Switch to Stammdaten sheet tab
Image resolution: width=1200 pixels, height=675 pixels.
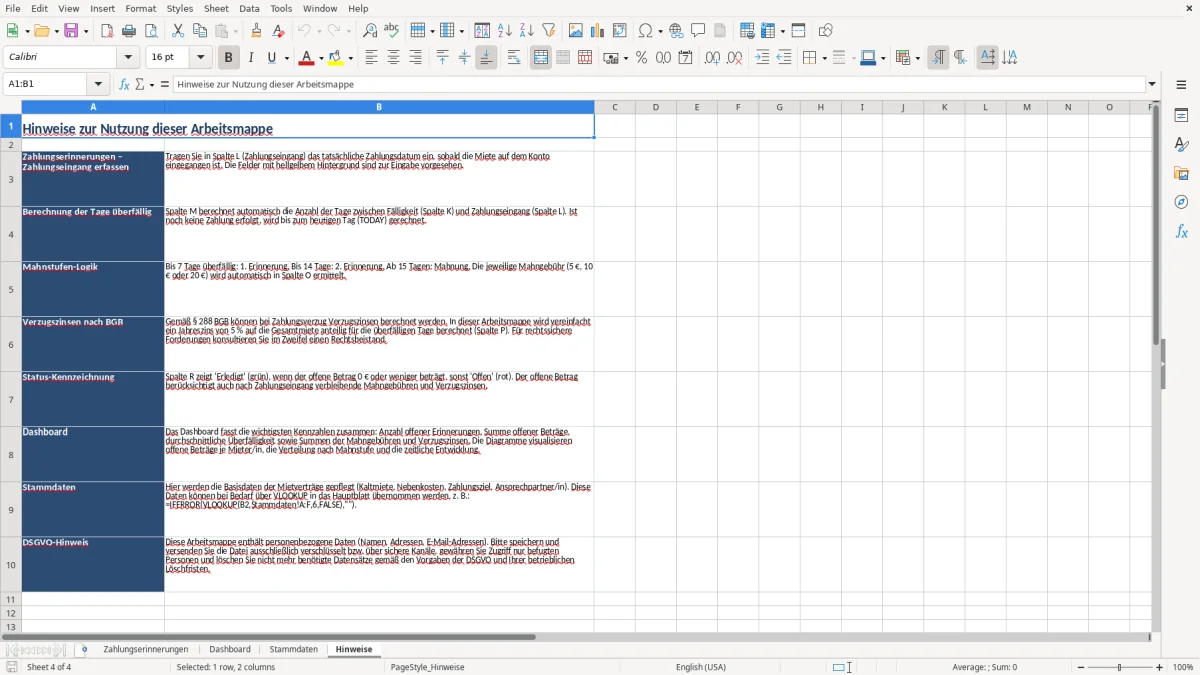[x=294, y=649]
